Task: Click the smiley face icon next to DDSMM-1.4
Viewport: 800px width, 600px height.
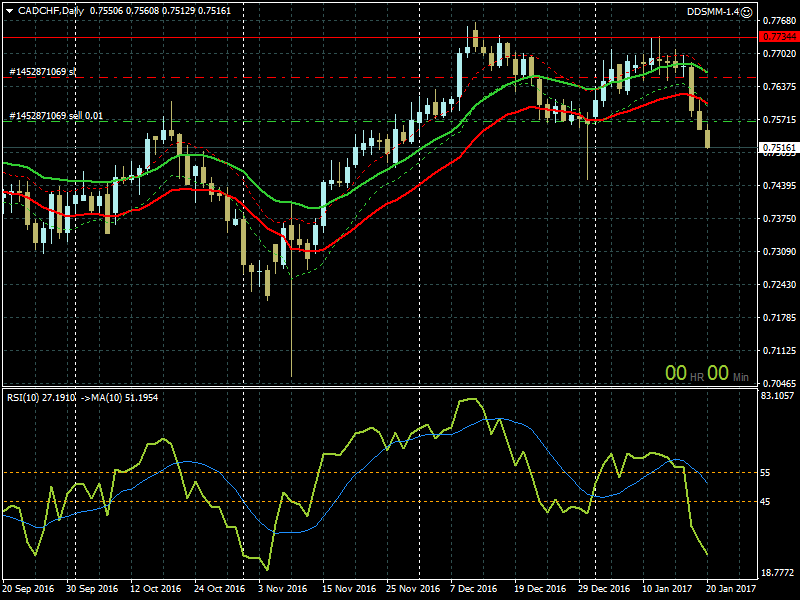Action: click(x=746, y=12)
